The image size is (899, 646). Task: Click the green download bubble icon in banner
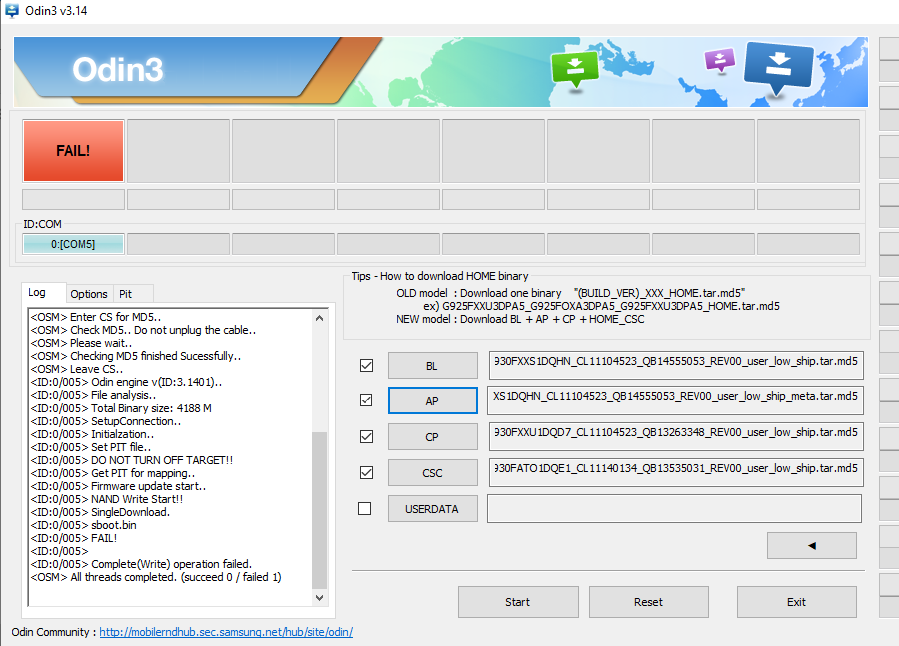point(574,68)
